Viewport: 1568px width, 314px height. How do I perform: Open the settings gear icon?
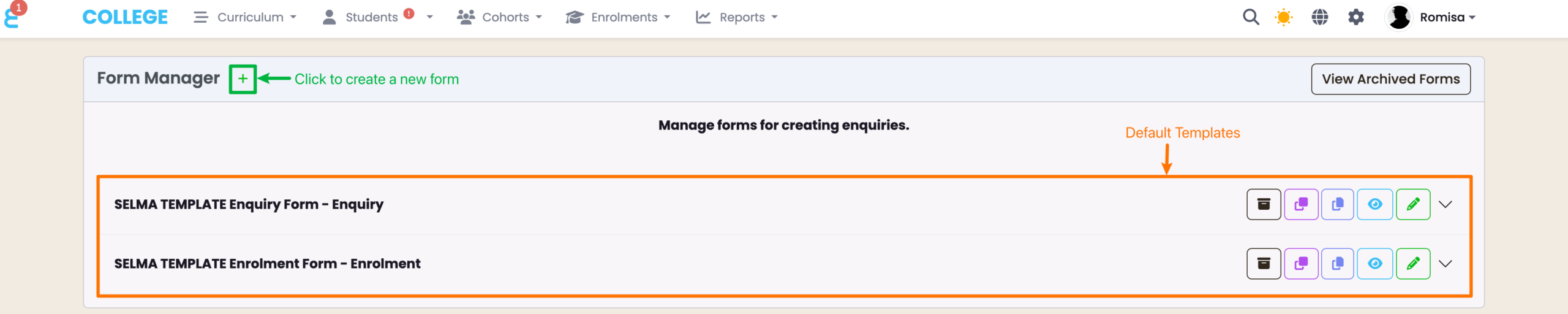coord(1356,17)
